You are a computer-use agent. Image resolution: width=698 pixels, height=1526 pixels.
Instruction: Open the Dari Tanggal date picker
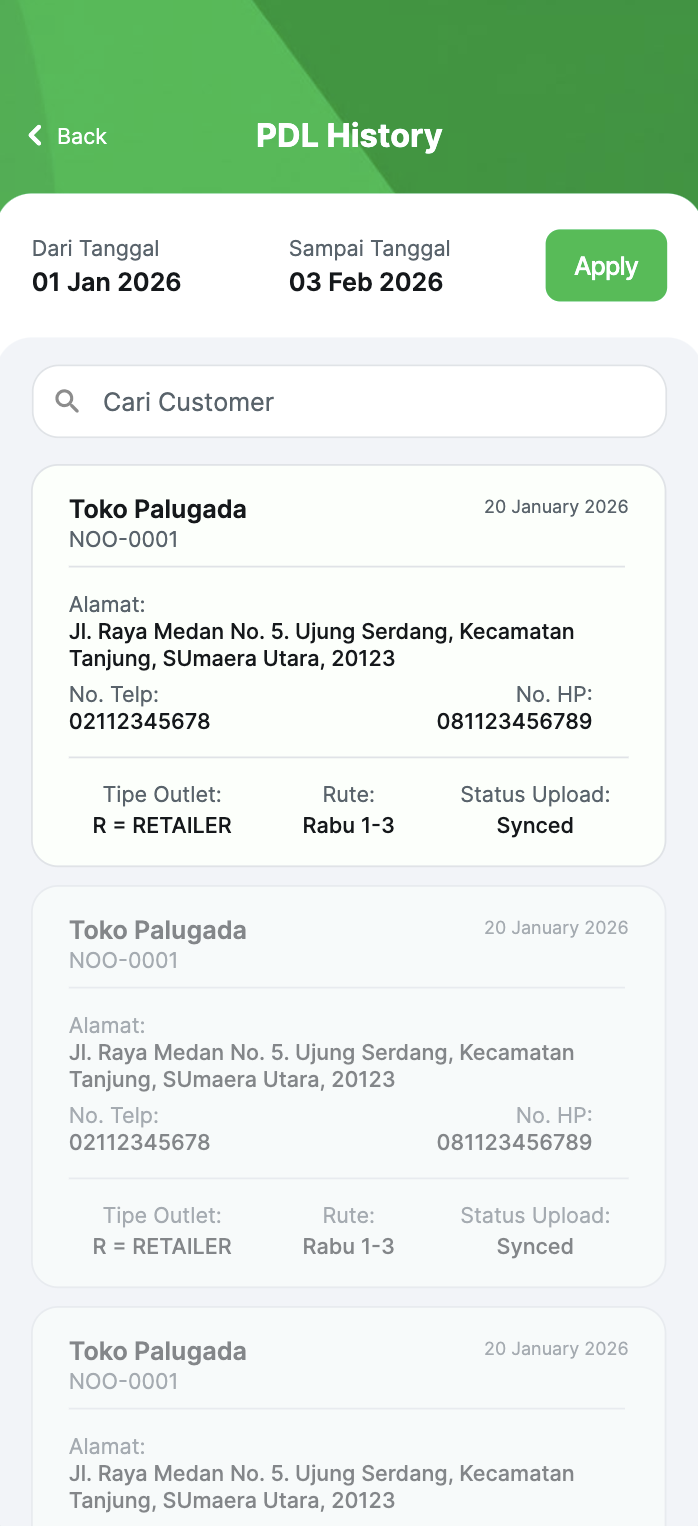[x=107, y=282]
